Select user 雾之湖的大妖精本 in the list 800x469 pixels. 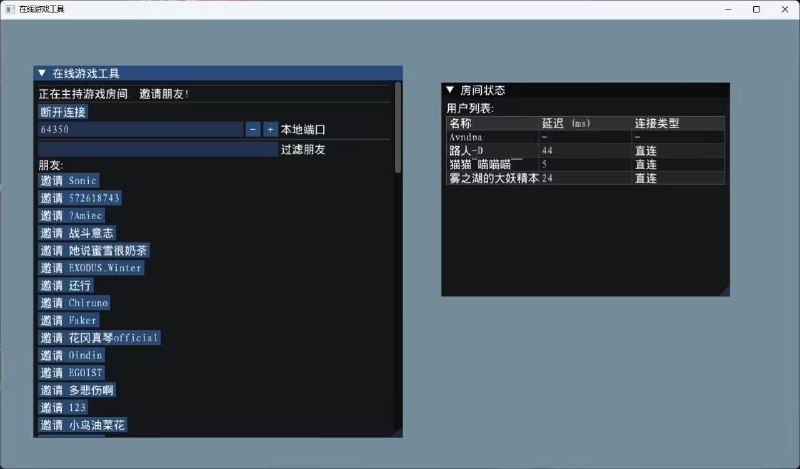[x=585, y=178]
